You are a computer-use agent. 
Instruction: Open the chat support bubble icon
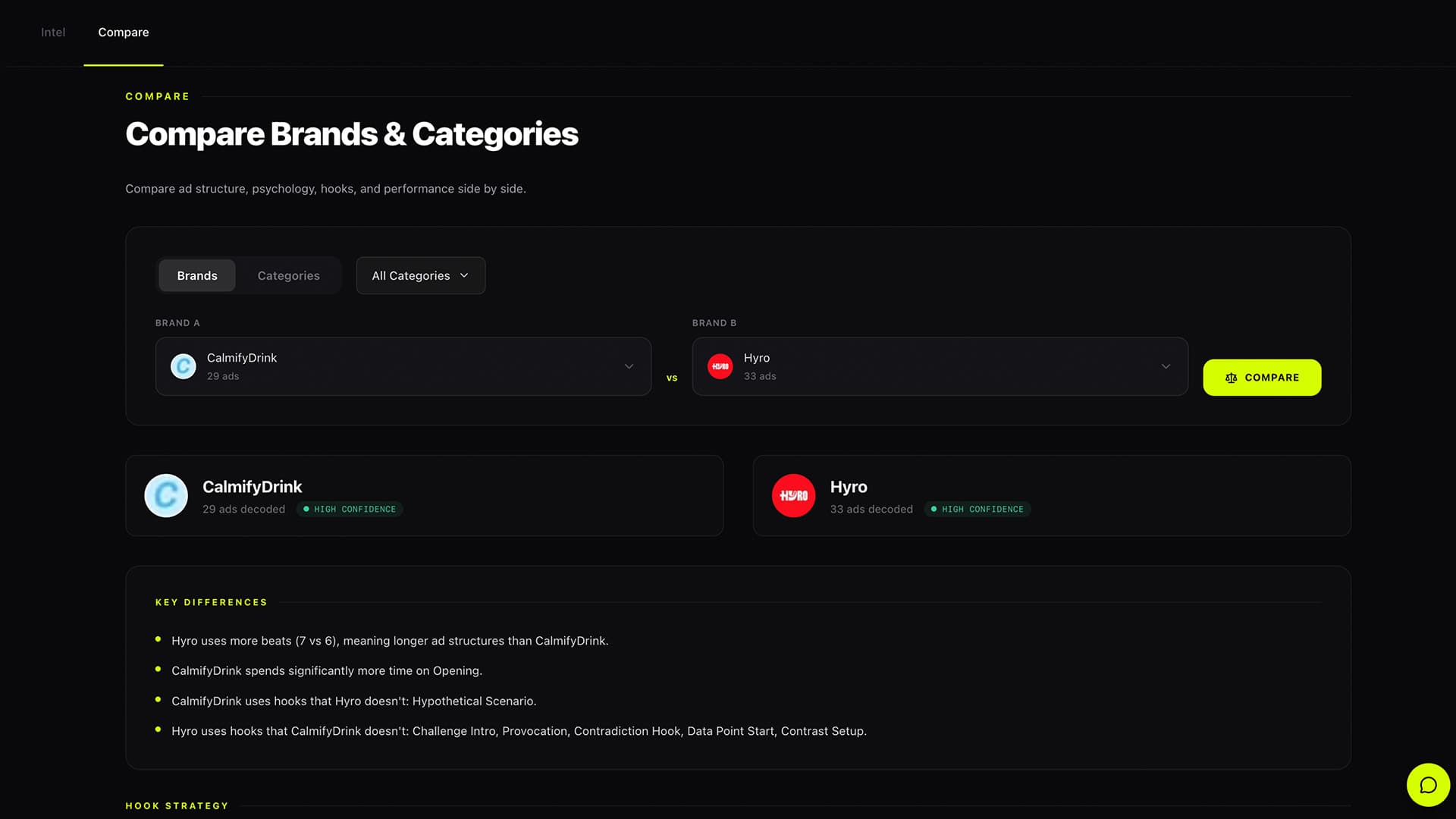coord(1428,785)
